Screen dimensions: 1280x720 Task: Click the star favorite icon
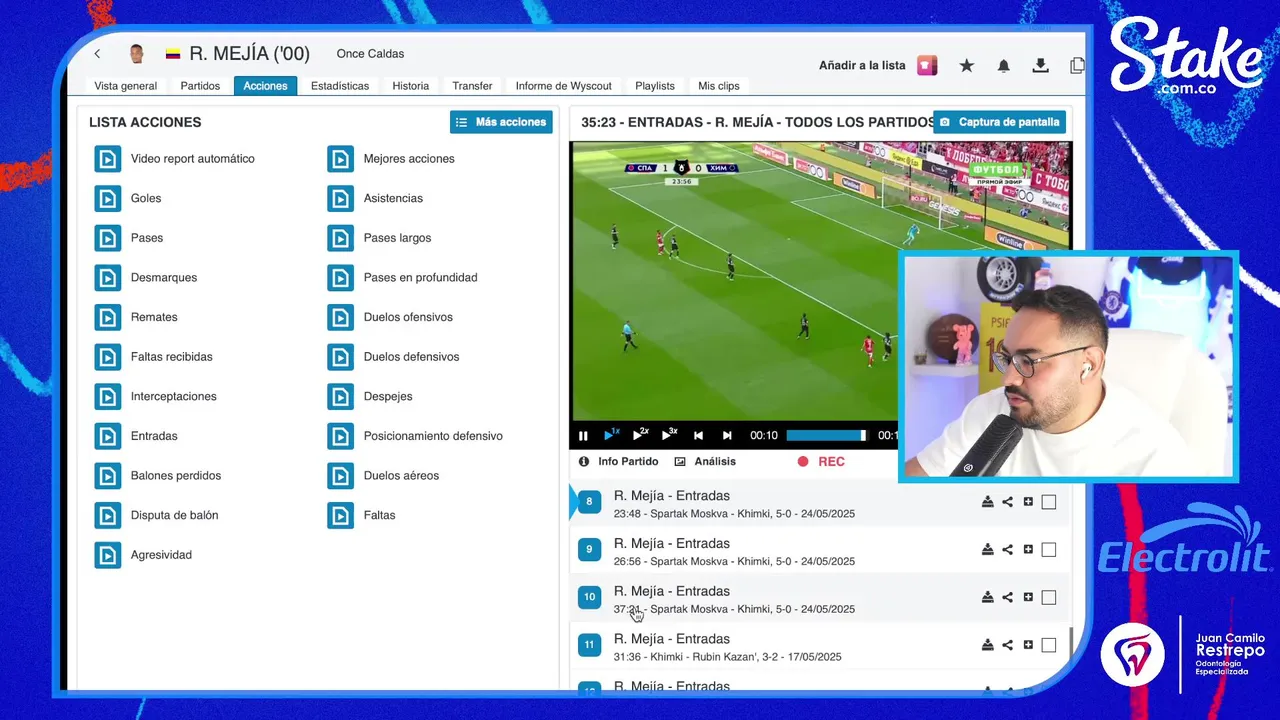pyautogui.click(x=966, y=65)
